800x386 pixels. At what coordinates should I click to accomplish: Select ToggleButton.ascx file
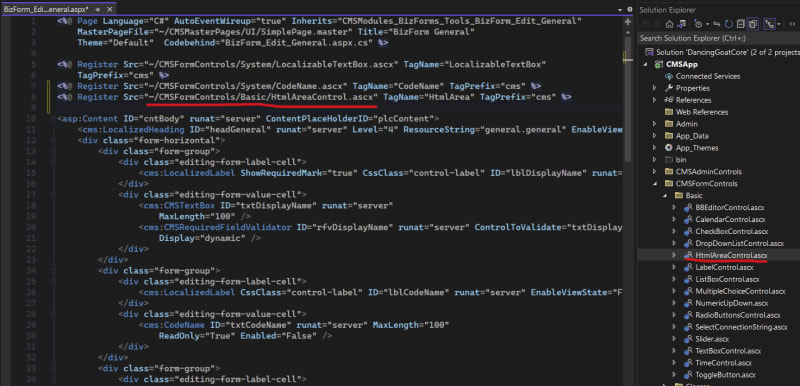click(725, 375)
